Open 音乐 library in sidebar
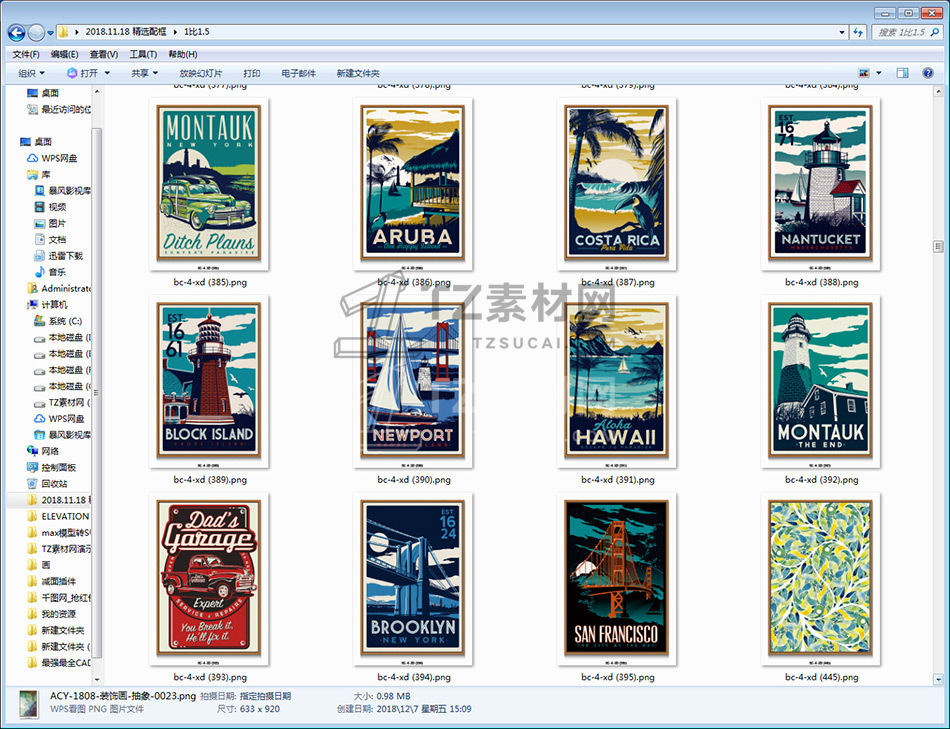 [x=57, y=272]
